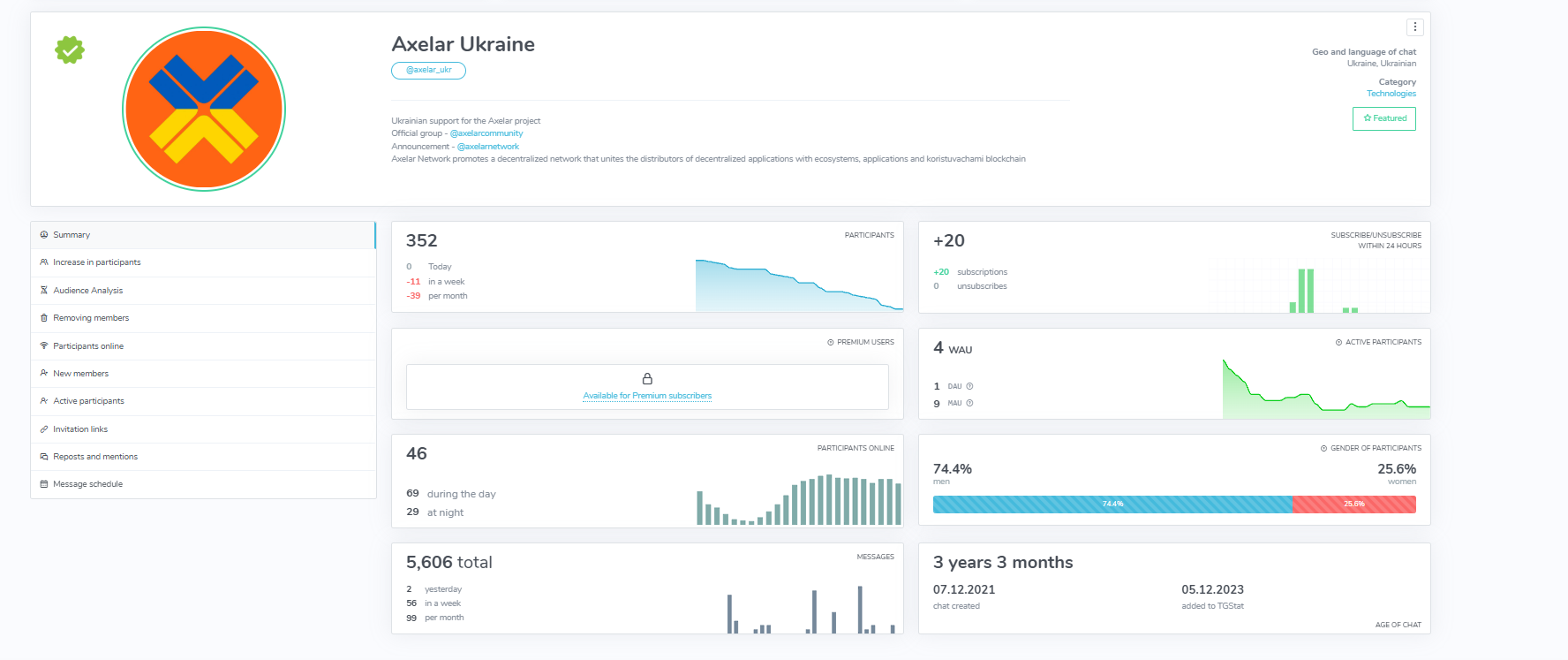Viewport: 1568px width, 660px height.
Task: Click the red women segment of gender bar
Action: pos(1353,504)
